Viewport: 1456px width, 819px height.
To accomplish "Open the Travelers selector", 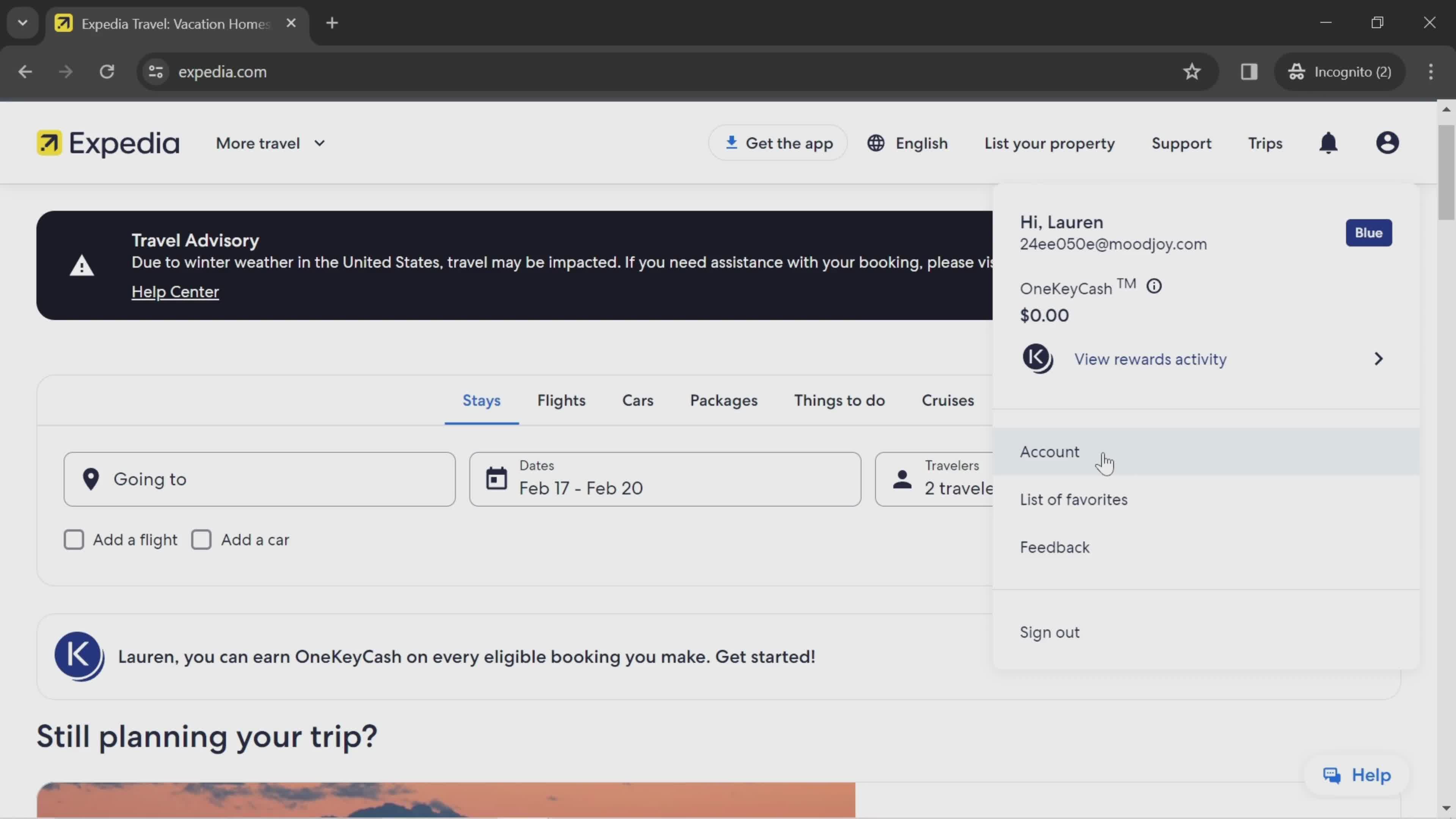I will [x=934, y=479].
